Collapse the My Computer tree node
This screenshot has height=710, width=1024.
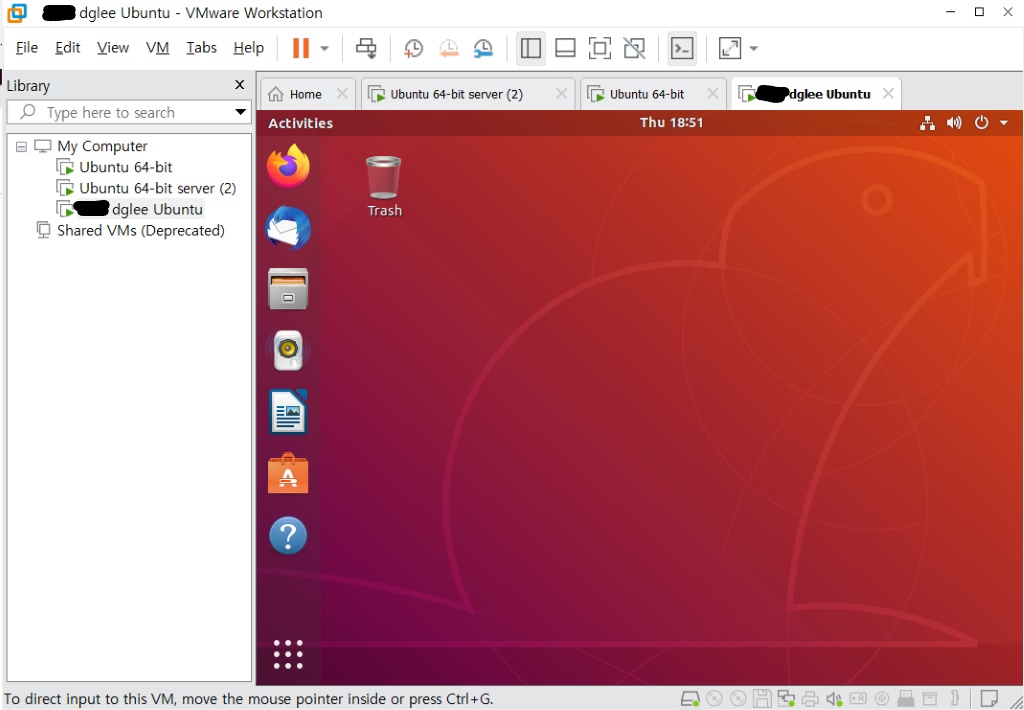(x=22, y=146)
